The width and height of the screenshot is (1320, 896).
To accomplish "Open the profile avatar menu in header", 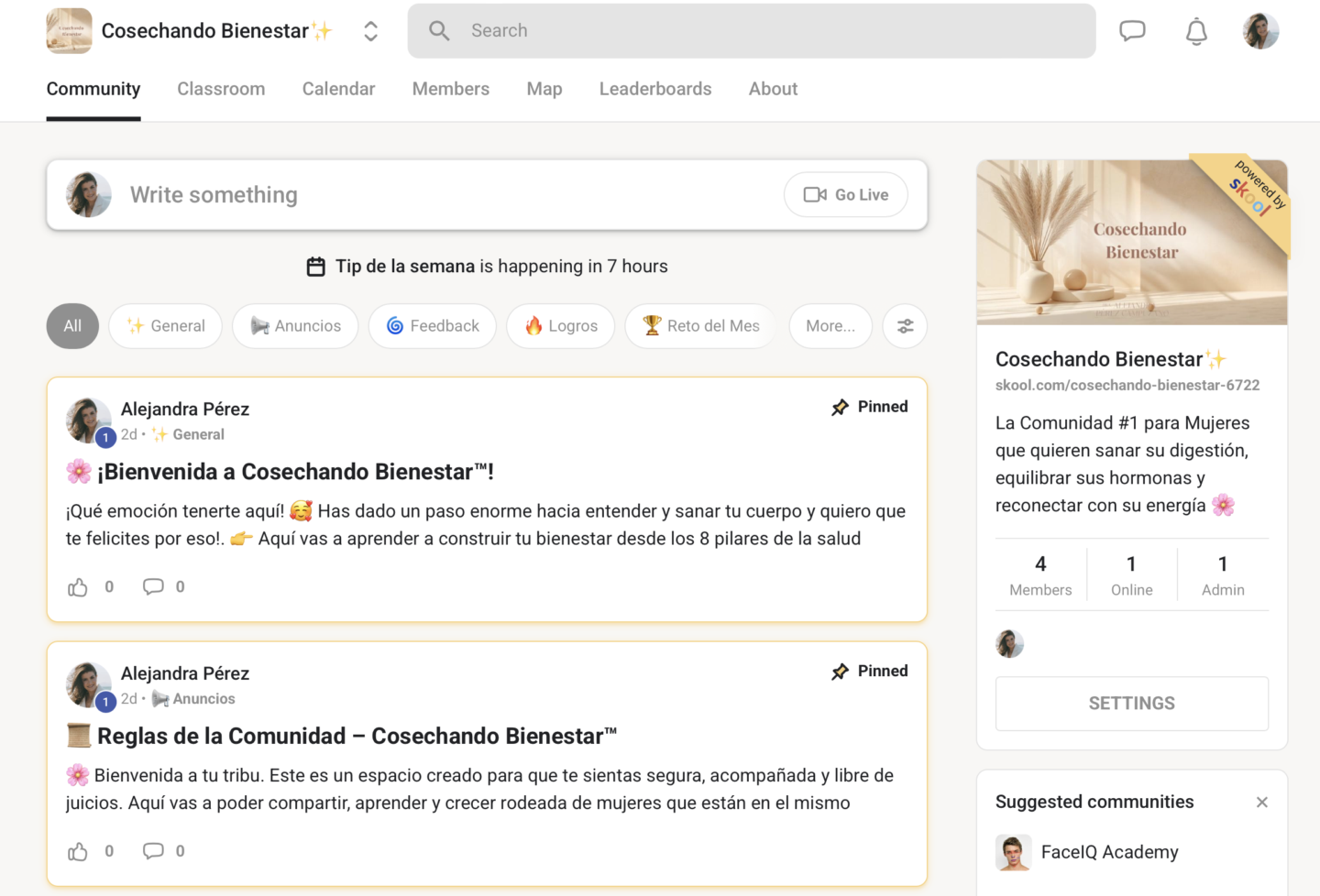I will (x=1260, y=31).
